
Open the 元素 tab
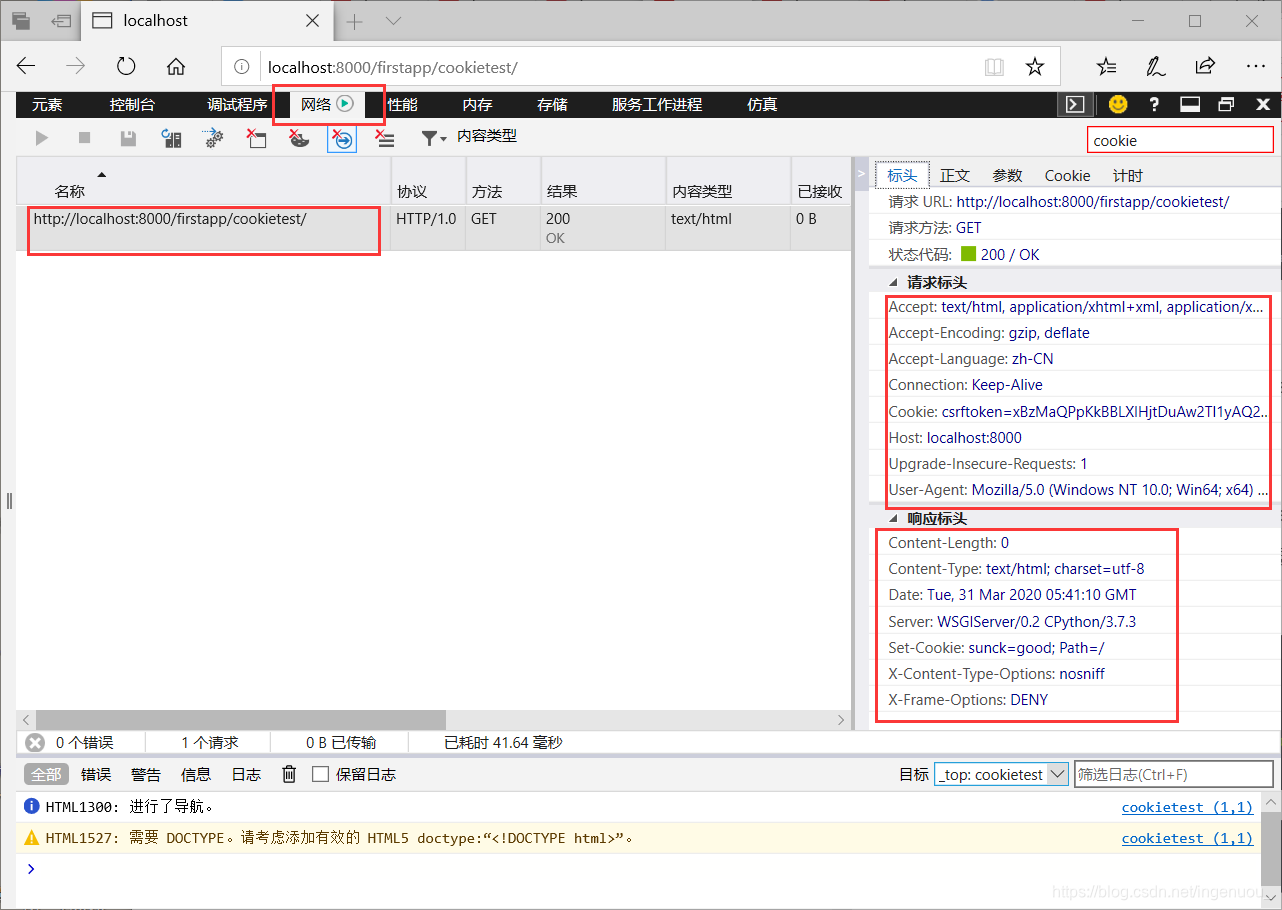coord(46,104)
